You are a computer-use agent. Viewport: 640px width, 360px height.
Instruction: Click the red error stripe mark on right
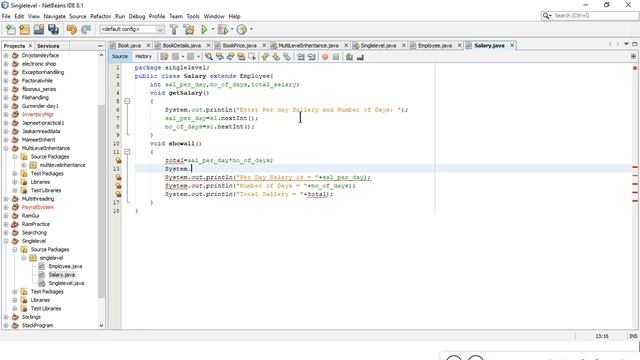tap(635, 68)
